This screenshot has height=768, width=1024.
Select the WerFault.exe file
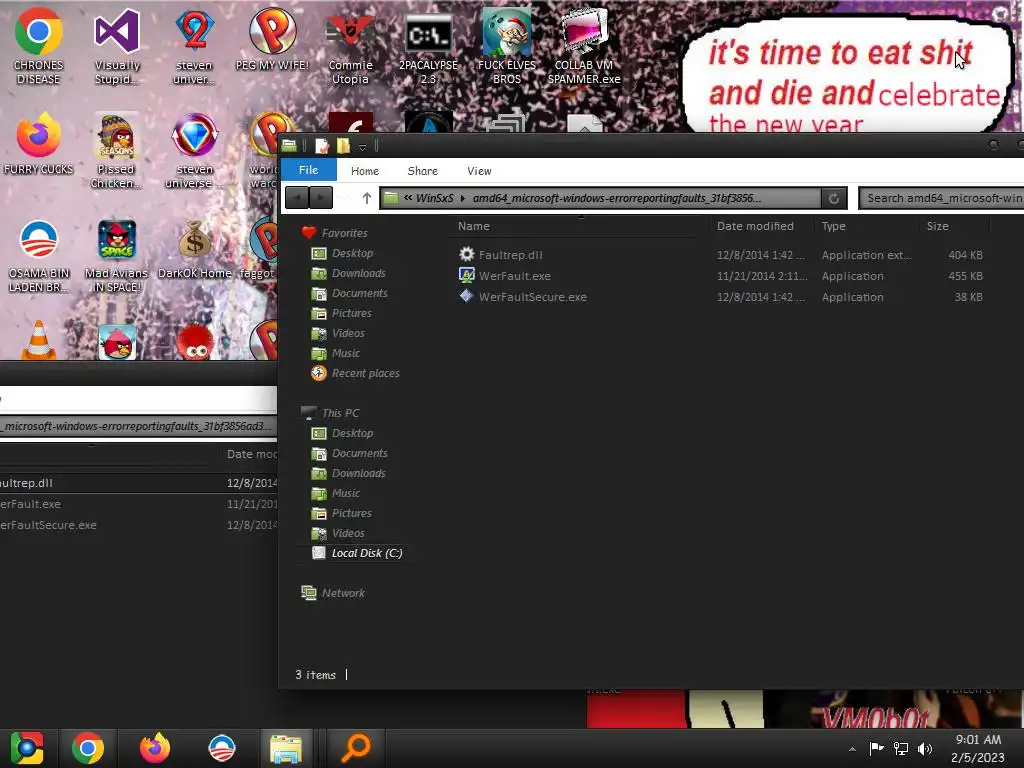point(515,276)
